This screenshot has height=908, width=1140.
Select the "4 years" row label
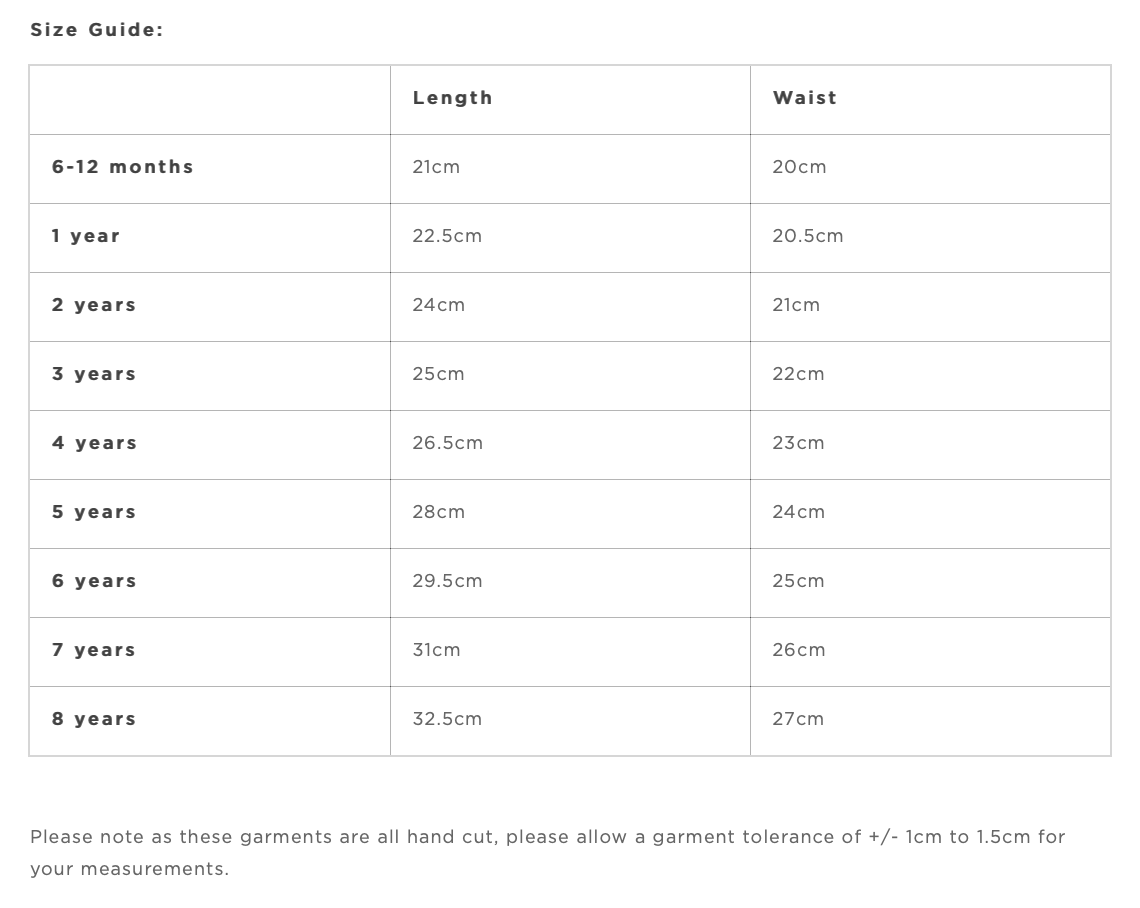point(94,443)
